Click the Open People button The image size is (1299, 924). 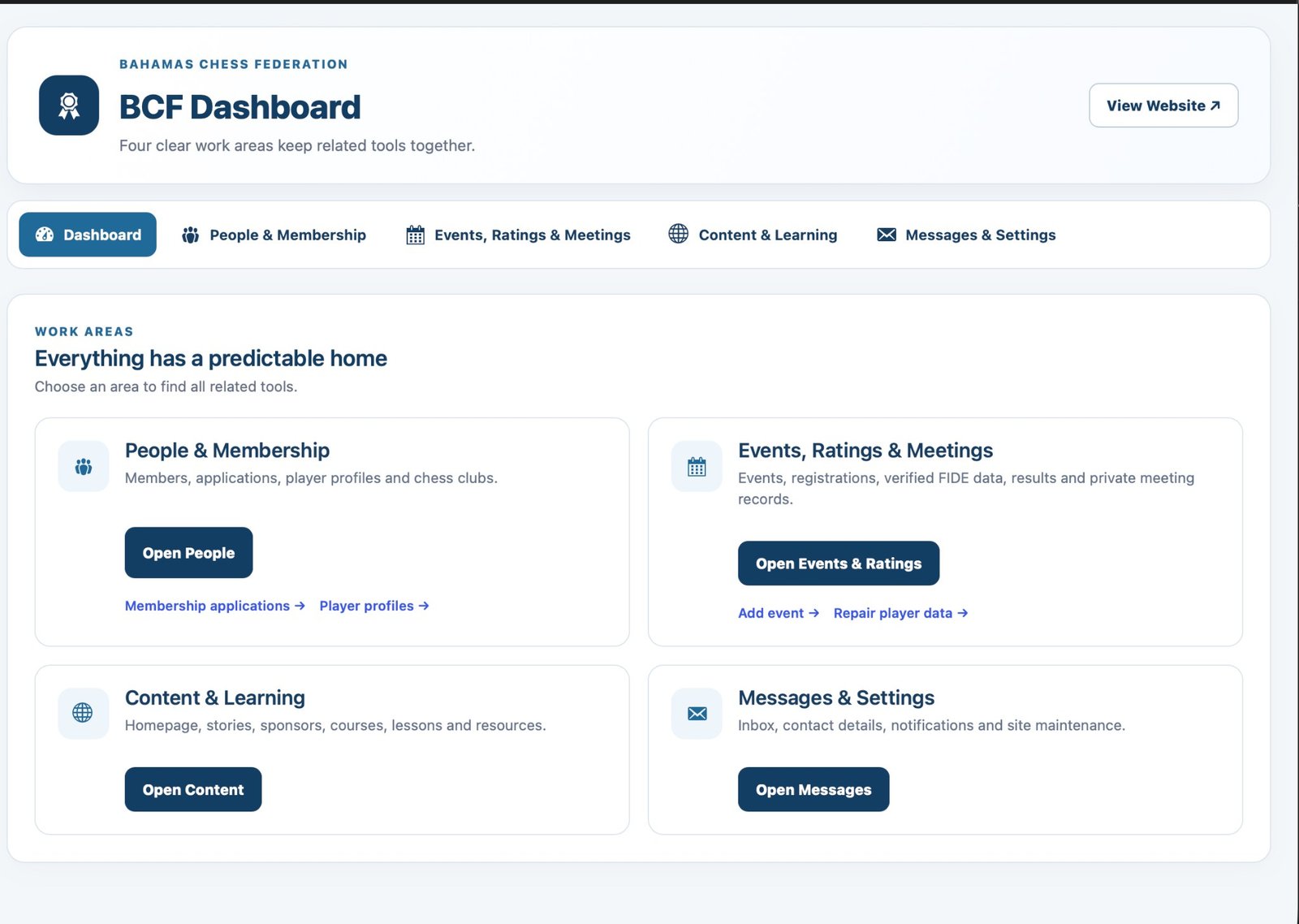pyautogui.click(x=188, y=553)
